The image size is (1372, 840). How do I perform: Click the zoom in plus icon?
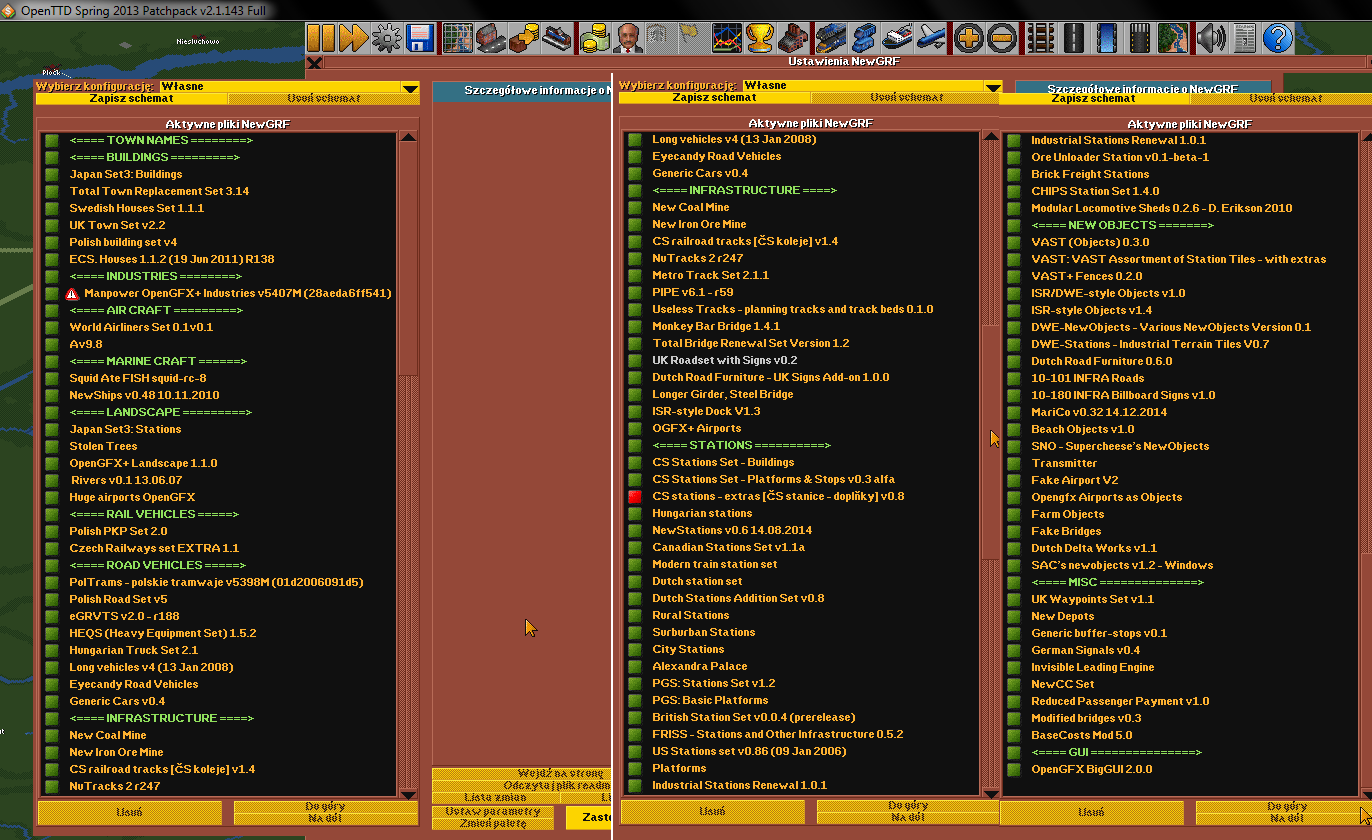pos(968,39)
